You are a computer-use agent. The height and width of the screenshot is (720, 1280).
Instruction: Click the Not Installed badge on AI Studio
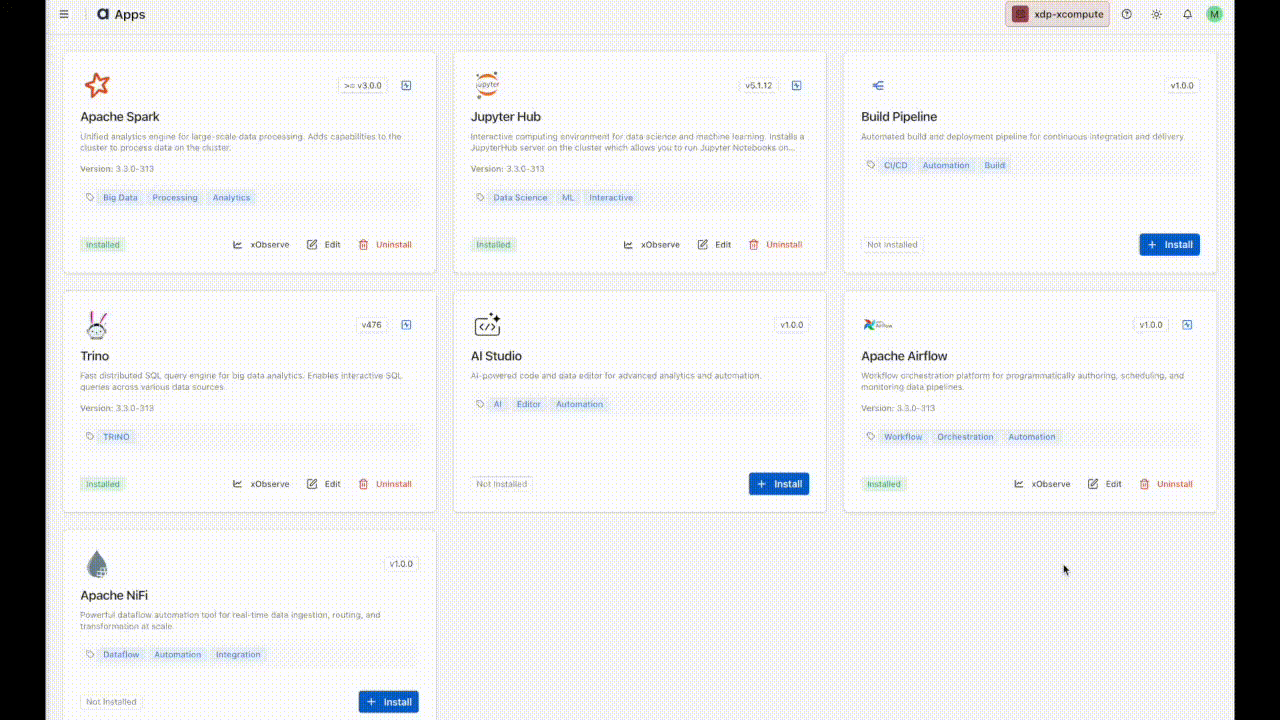click(502, 484)
